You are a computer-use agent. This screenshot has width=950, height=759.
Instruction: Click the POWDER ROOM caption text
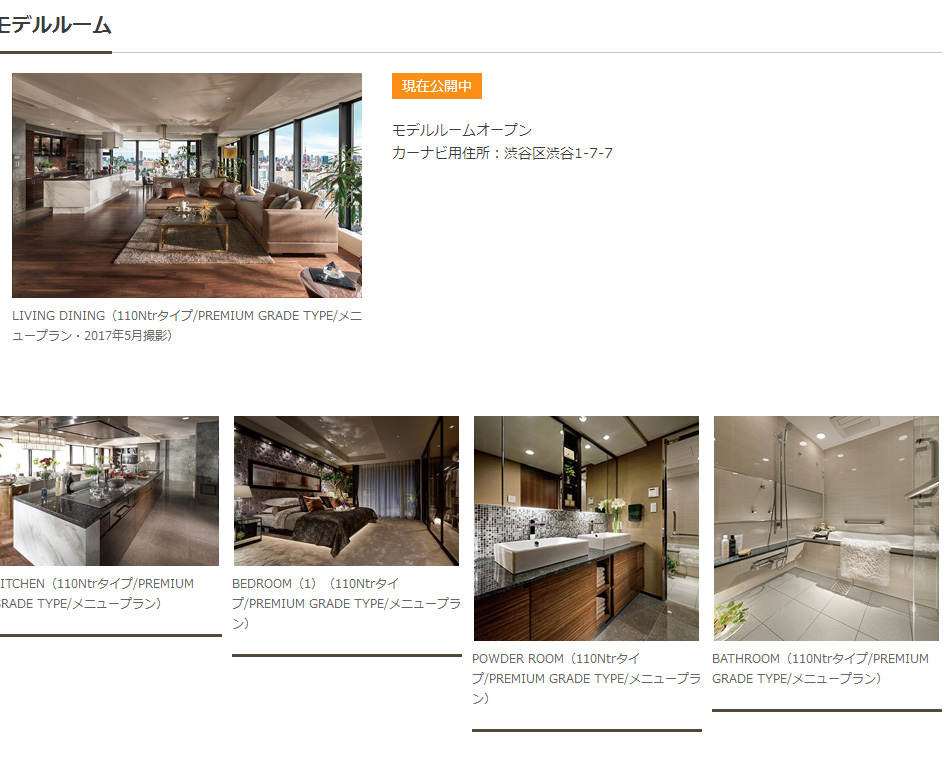(586, 678)
